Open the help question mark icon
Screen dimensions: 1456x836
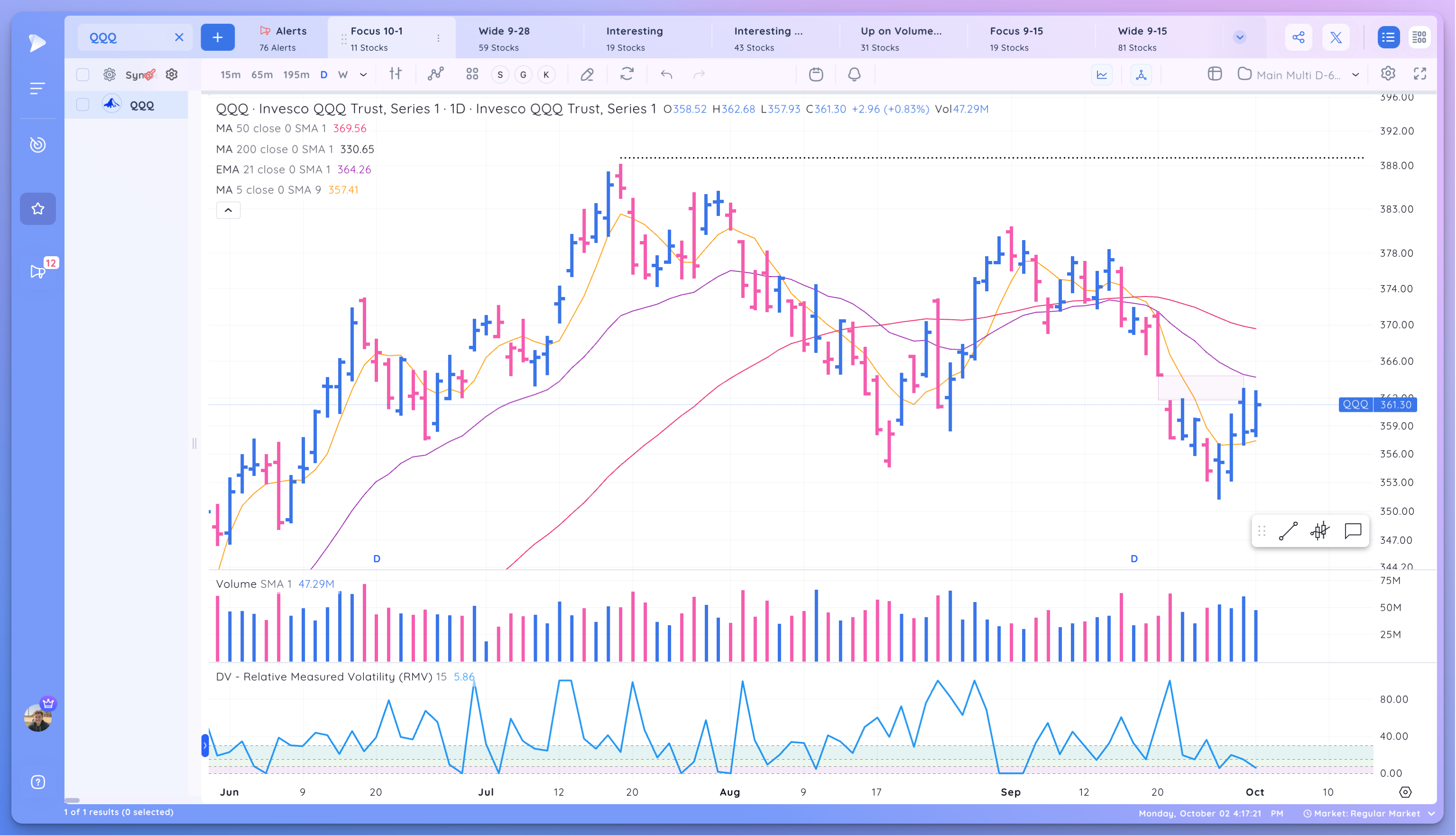(x=37, y=782)
